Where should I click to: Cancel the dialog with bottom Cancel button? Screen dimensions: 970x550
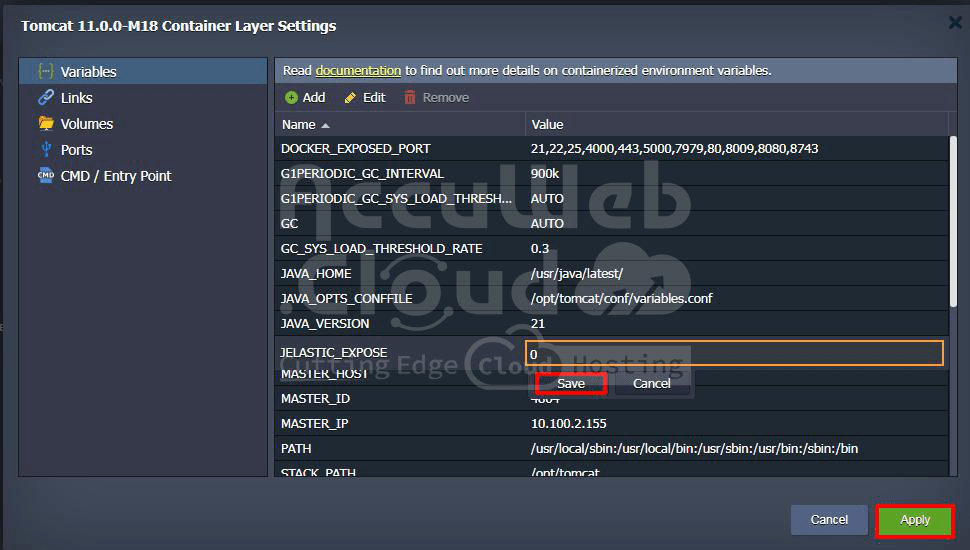(x=829, y=520)
